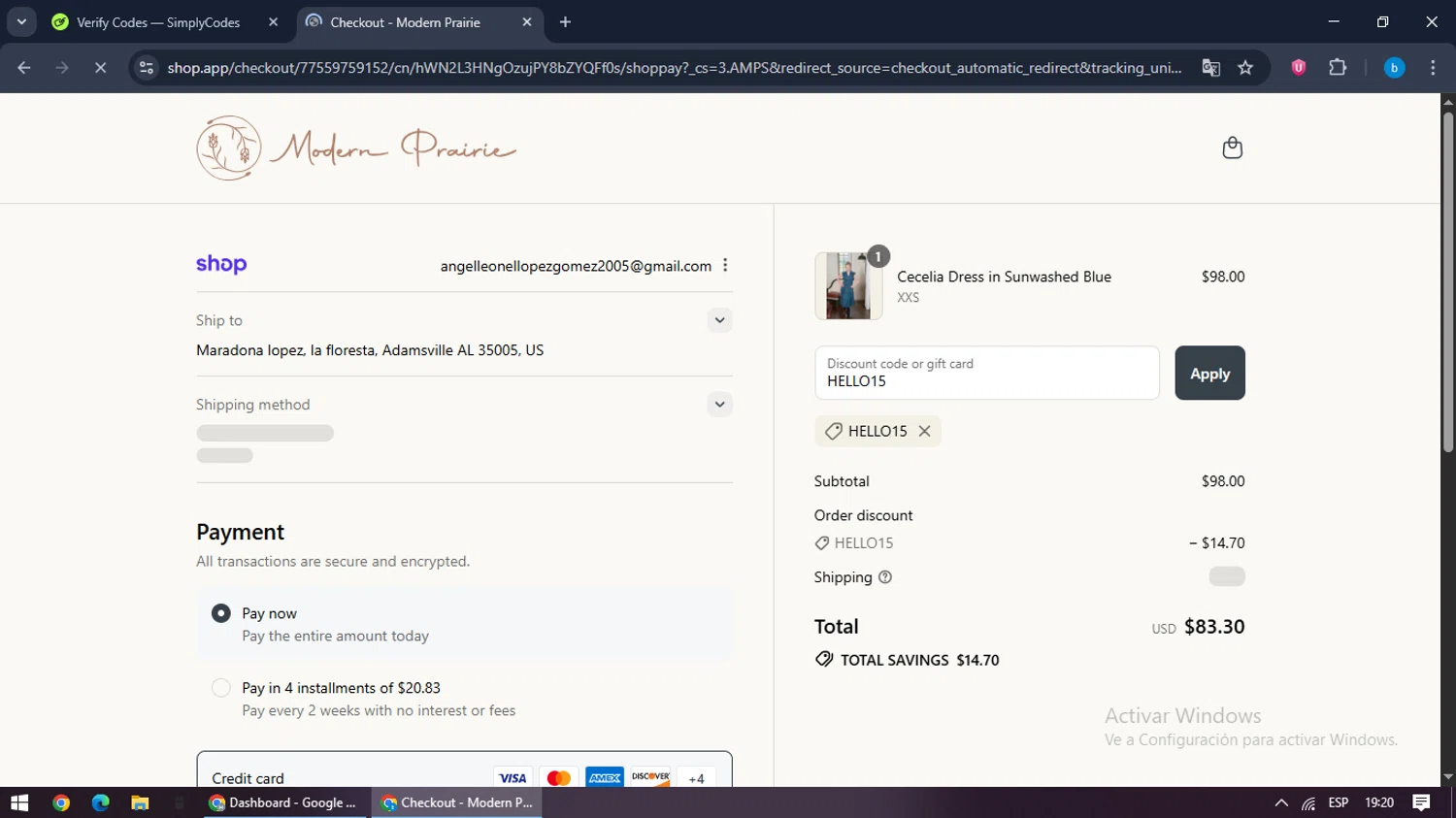Open the uBlock shield extension icon
This screenshot has width=1456, height=818.
click(x=1298, y=67)
